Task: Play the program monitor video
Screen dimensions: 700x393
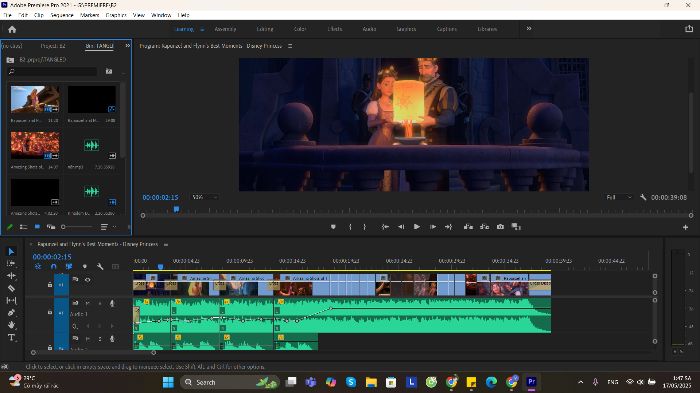Action: tap(417, 227)
